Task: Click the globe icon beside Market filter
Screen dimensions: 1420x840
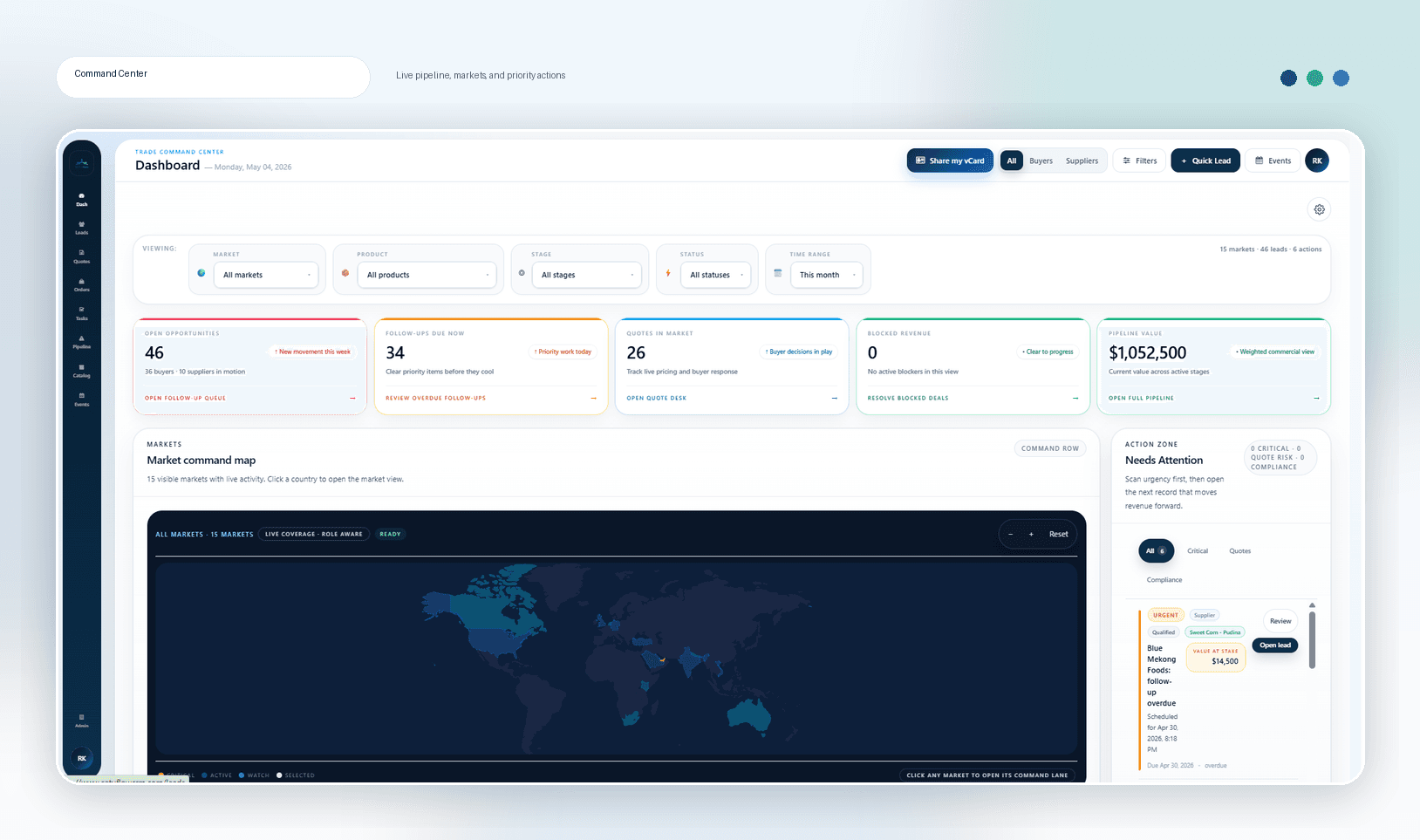Action: click(x=201, y=273)
